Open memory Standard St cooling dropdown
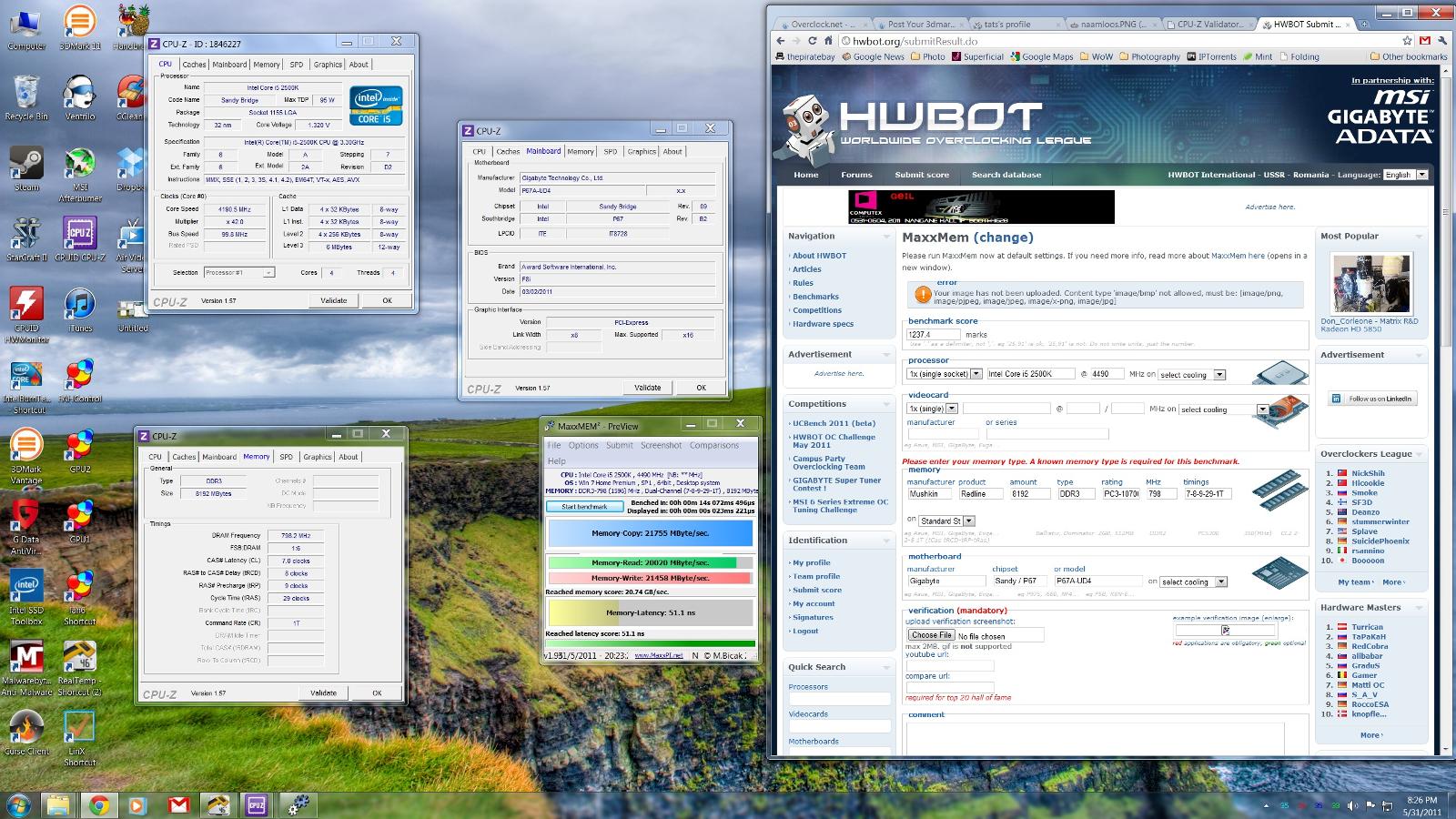Viewport: 1456px width, 819px height. [946, 521]
